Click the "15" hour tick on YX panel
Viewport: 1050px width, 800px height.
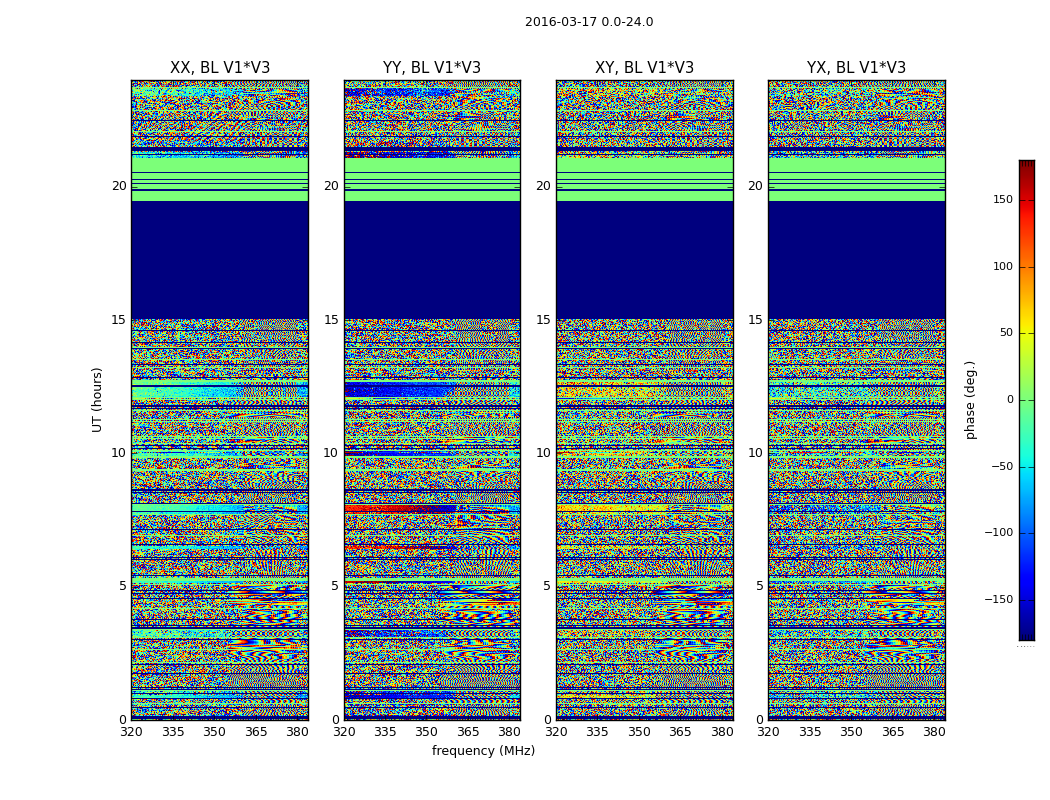(x=756, y=320)
